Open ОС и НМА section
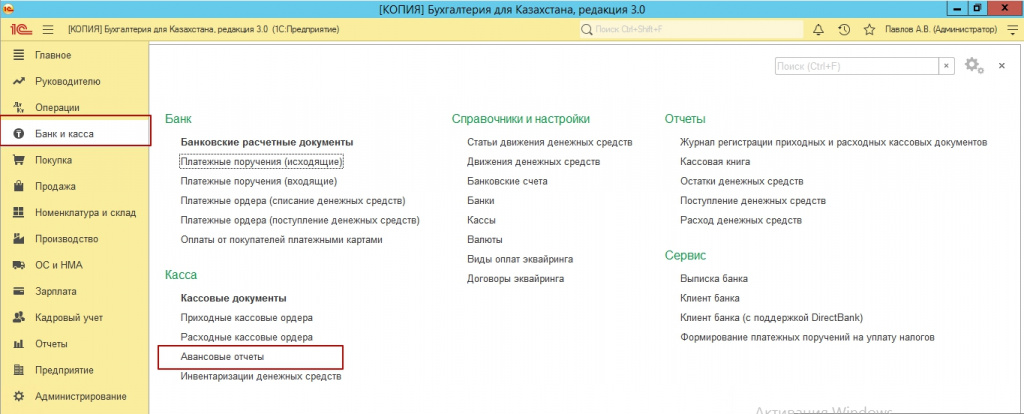 (x=59, y=265)
